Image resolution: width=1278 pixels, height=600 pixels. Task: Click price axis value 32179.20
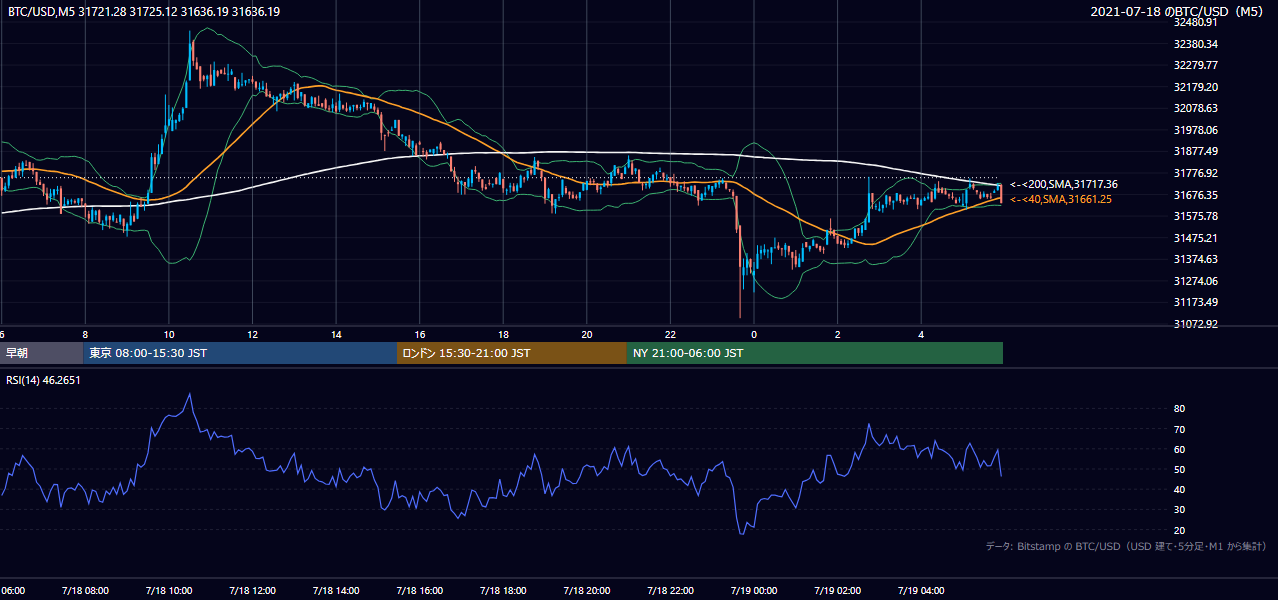(x=1196, y=87)
